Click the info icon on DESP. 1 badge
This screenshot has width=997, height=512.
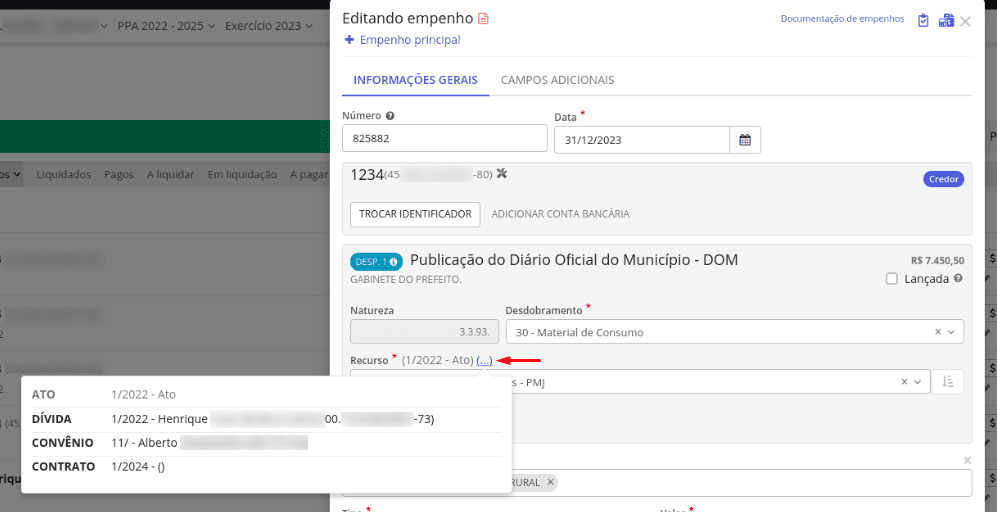394,261
